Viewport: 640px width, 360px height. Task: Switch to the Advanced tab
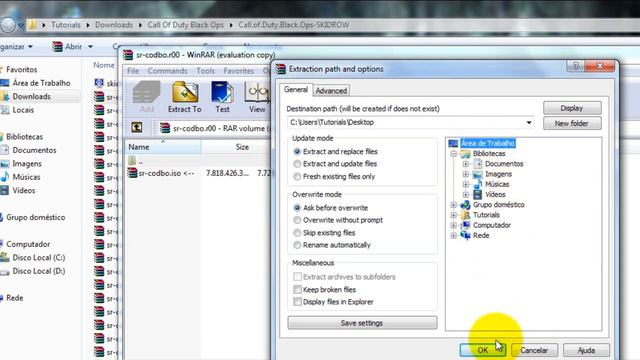[331, 91]
